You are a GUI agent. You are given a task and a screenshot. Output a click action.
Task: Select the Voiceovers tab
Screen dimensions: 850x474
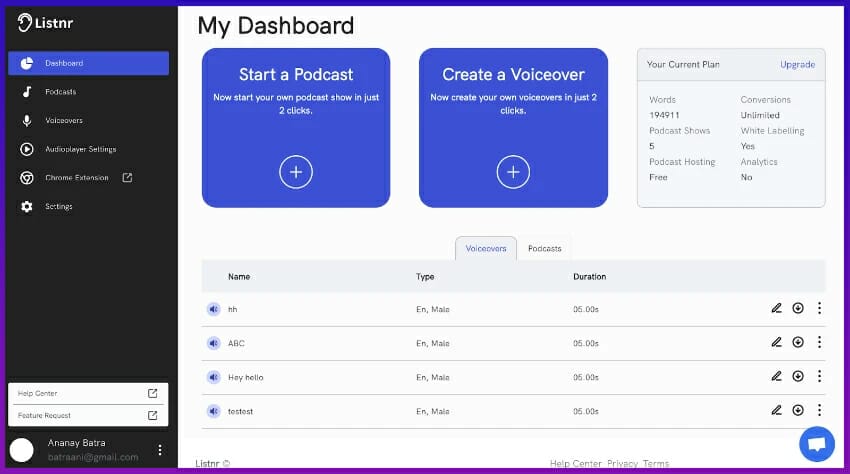point(486,248)
